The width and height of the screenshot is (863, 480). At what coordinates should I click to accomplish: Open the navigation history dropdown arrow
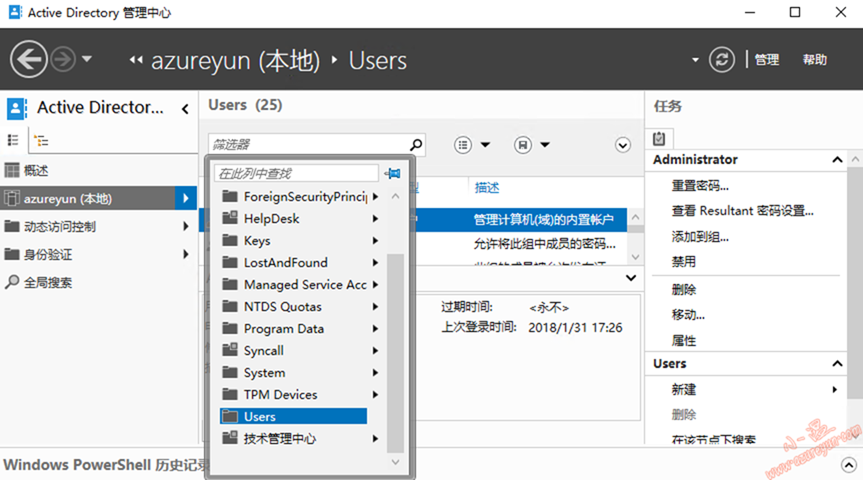87,58
